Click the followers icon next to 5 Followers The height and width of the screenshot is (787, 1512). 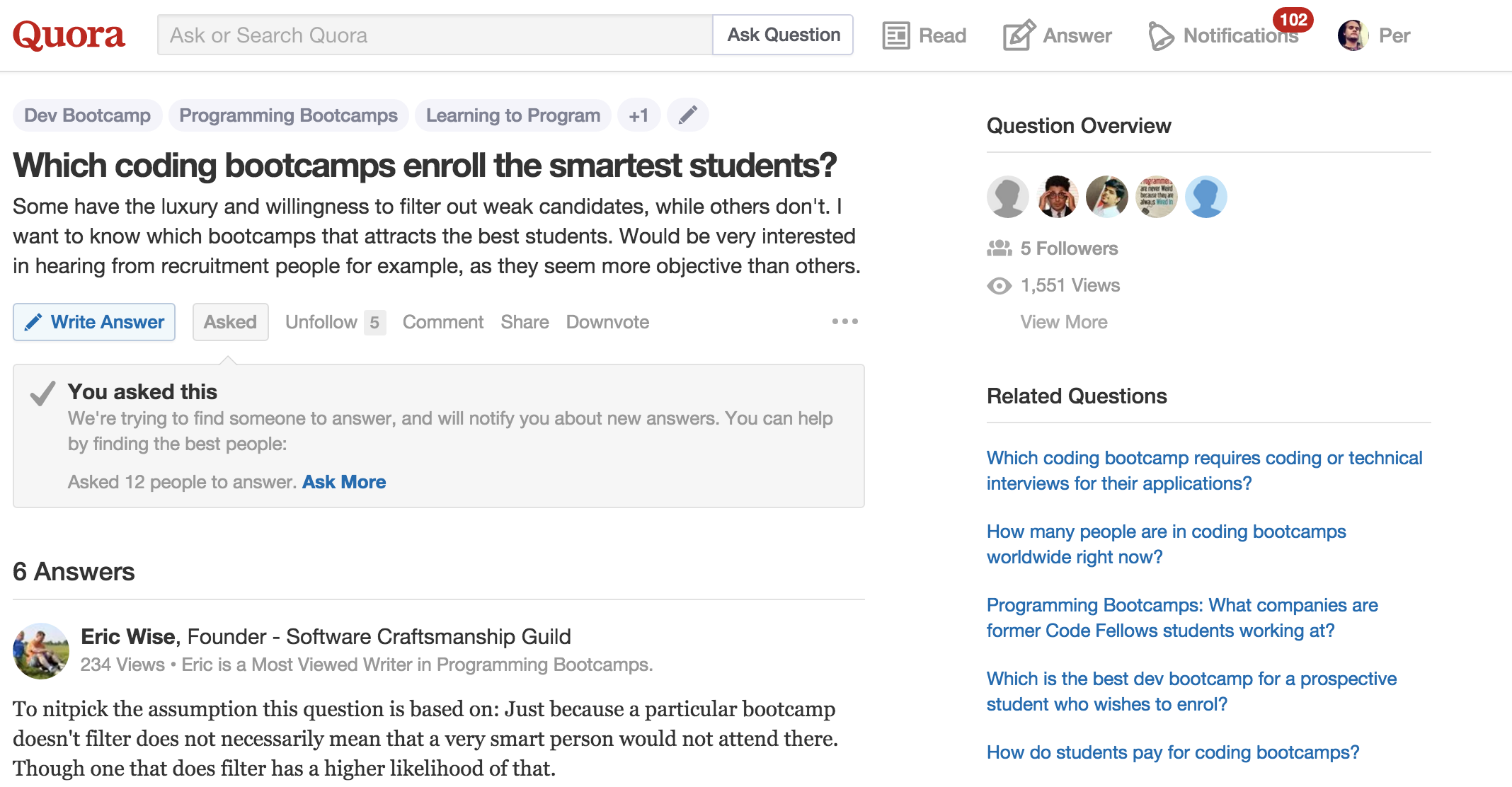[x=1000, y=248]
